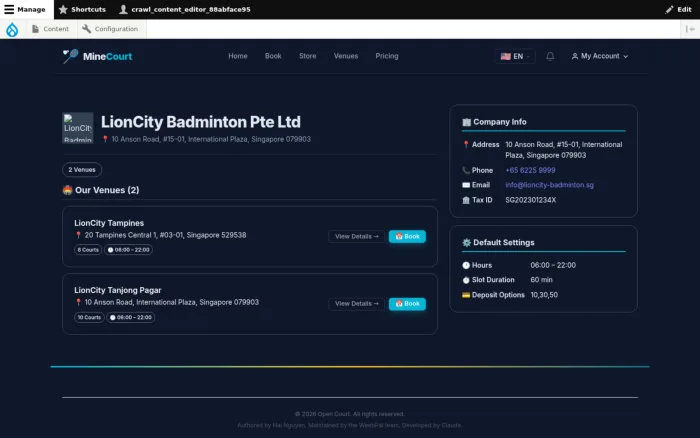Click the Drupal drop logo icon

coord(12,29)
